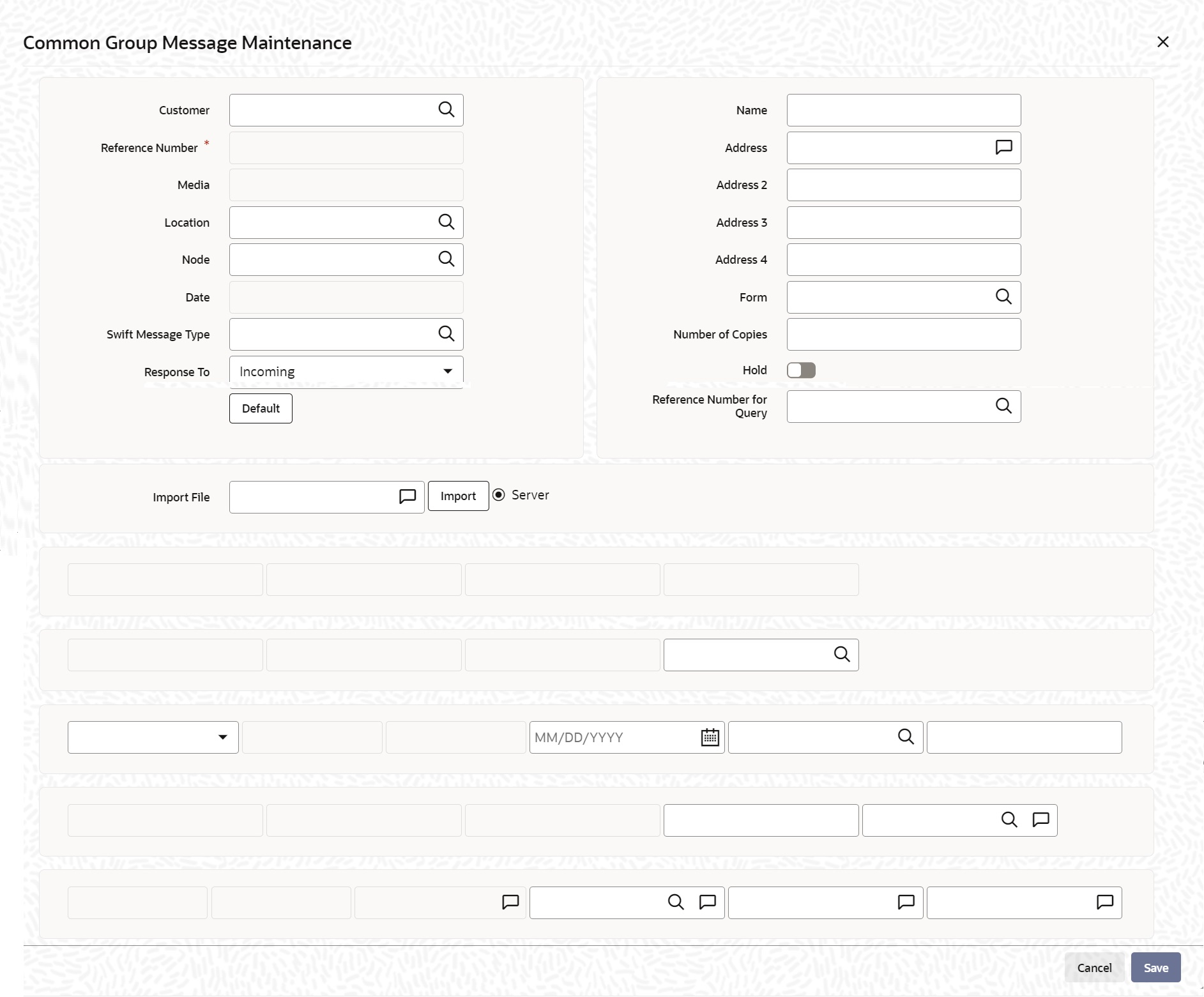Open the Node search lookup
Viewport: 1204px width, 997px height.
tap(446, 259)
